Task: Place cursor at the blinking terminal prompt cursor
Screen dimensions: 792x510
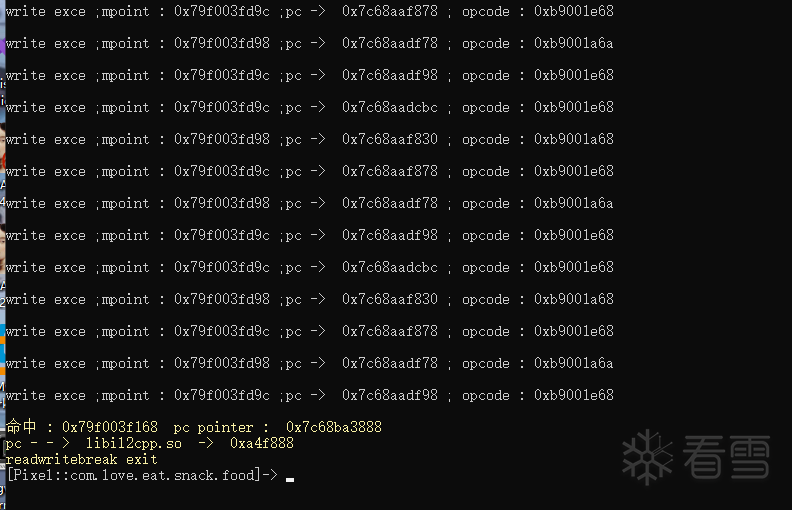Action: pyautogui.click(x=290, y=479)
